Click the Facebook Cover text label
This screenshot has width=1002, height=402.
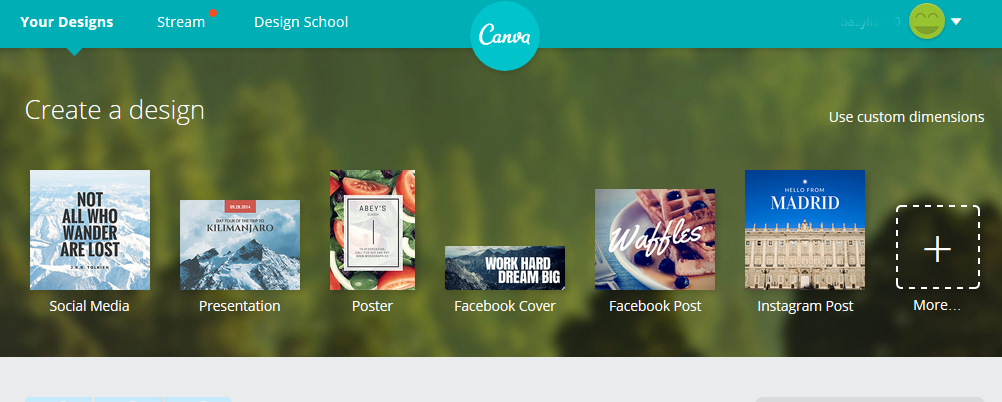point(505,306)
